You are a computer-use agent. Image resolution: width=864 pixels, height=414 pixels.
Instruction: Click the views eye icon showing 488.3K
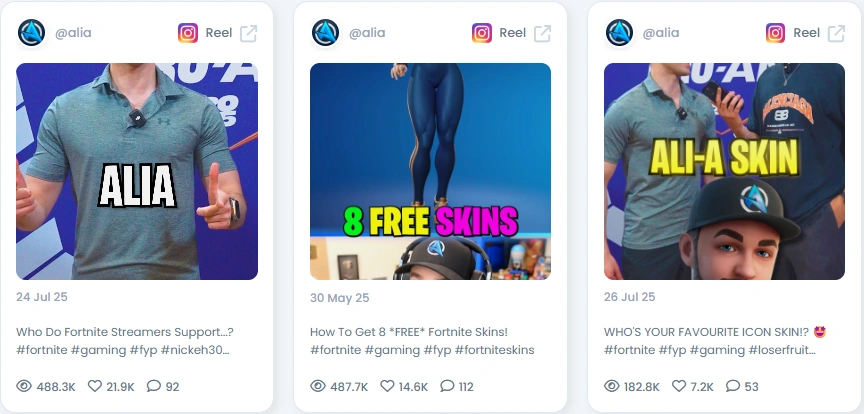pos(24,386)
